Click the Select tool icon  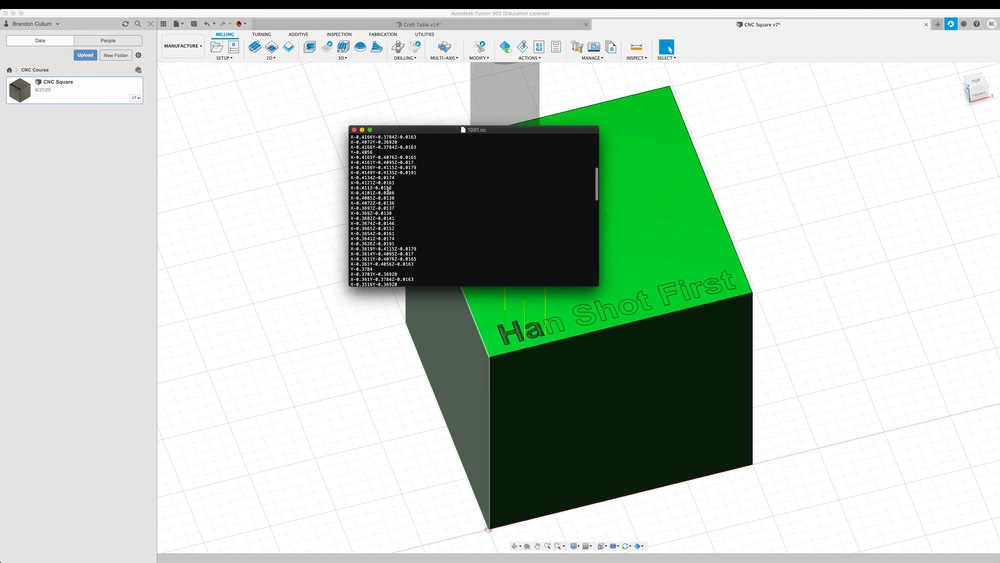666,46
